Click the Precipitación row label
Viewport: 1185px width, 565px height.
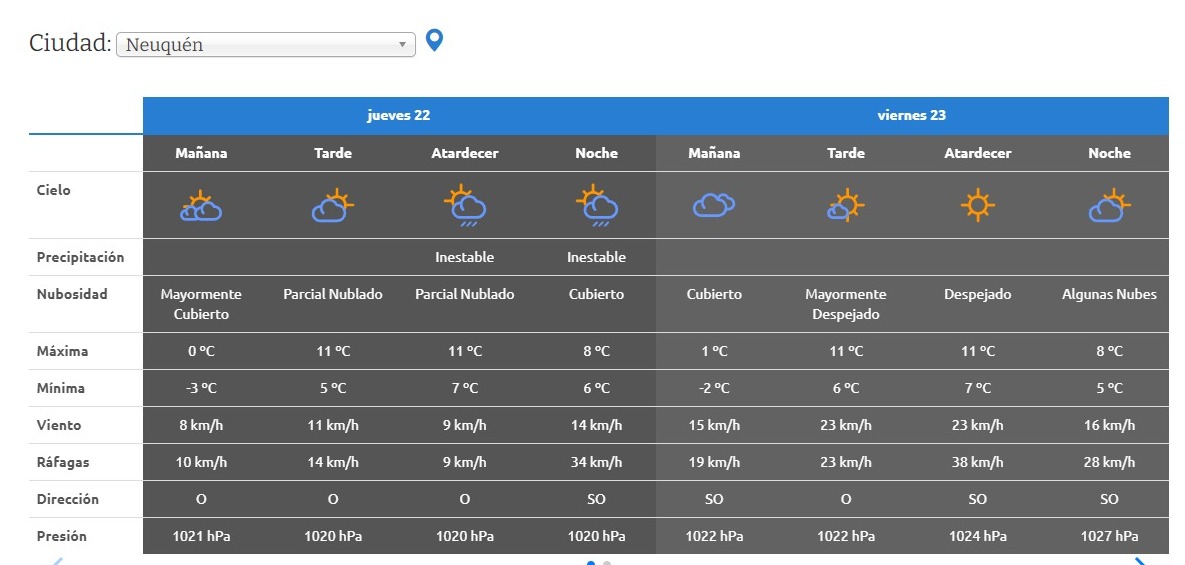(x=80, y=257)
